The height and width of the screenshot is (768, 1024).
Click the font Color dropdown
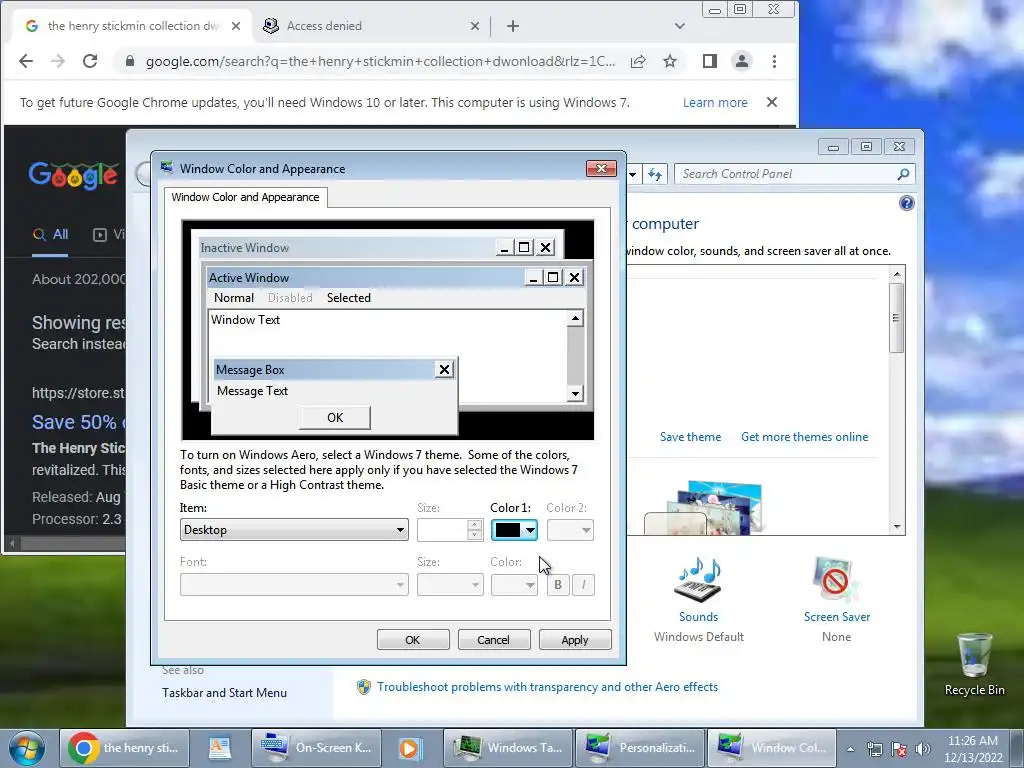pyautogui.click(x=515, y=584)
